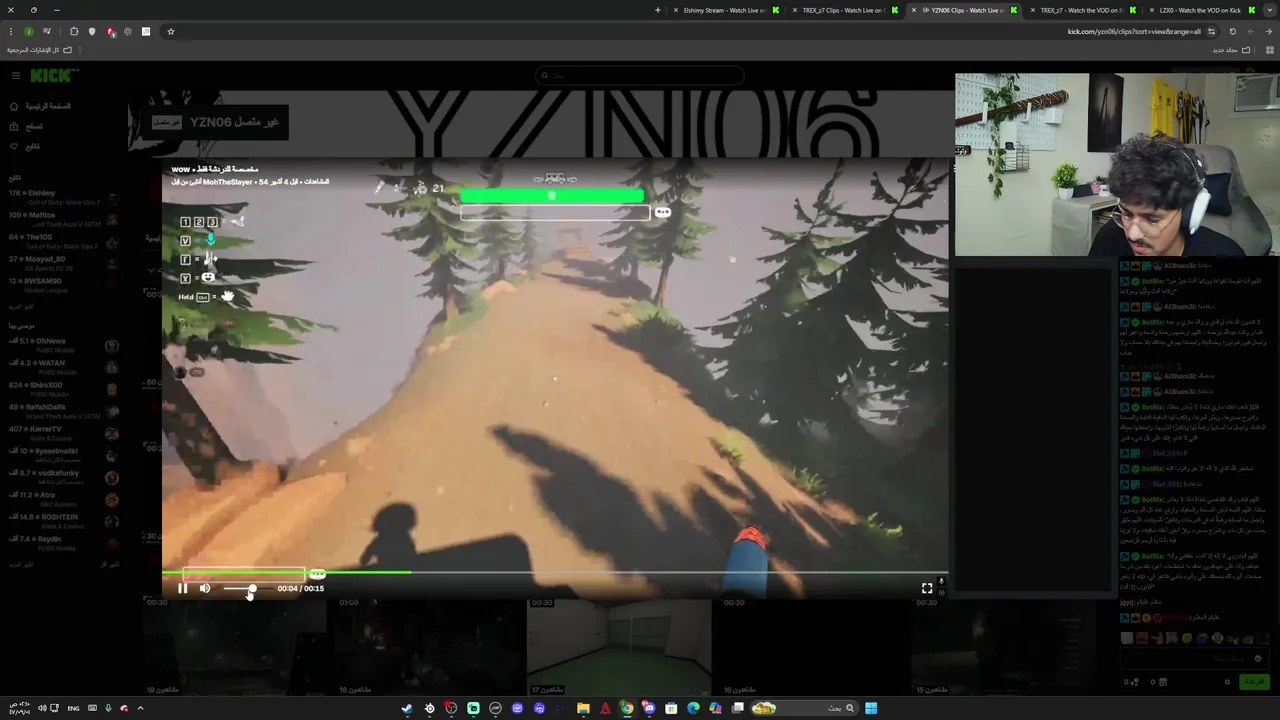Switch ENG keyboard language in tray
Screen dimensions: 1280x720
pyautogui.click(x=74, y=708)
